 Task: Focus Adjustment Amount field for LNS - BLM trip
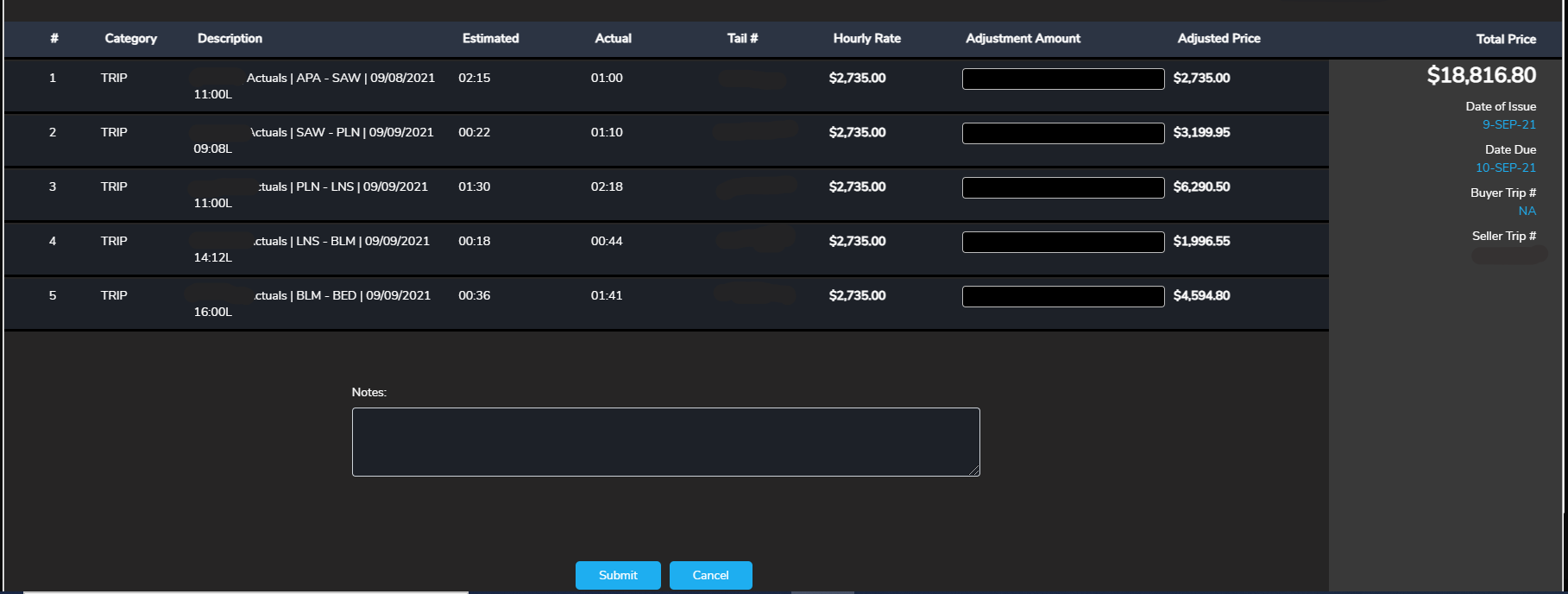pyautogui.click(x=1062, y=242)
